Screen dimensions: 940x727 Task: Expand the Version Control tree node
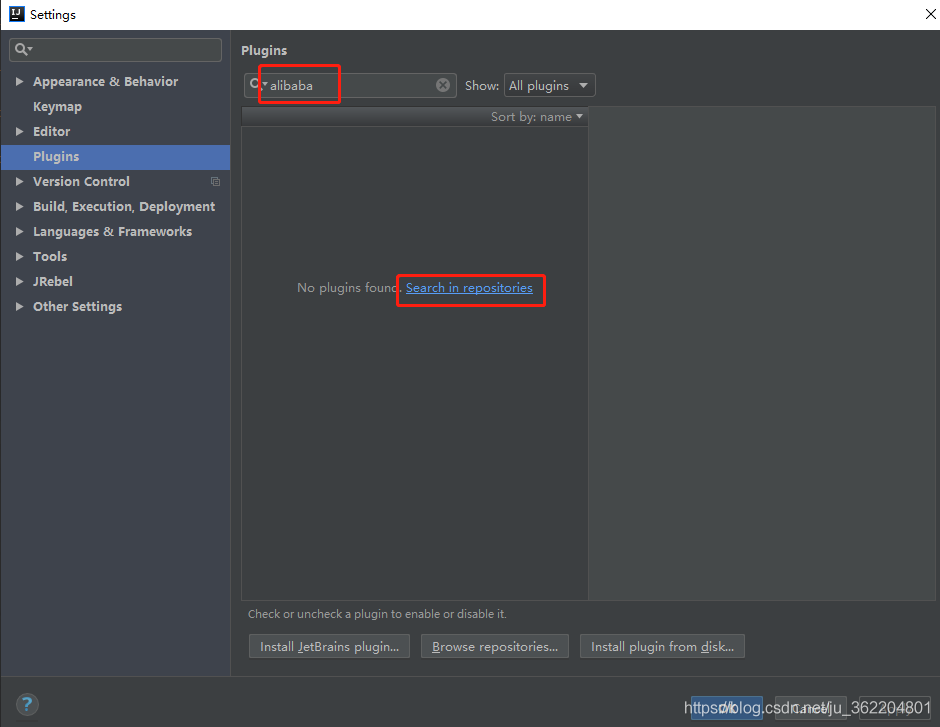pyautogui.click(x=19, y=182)
